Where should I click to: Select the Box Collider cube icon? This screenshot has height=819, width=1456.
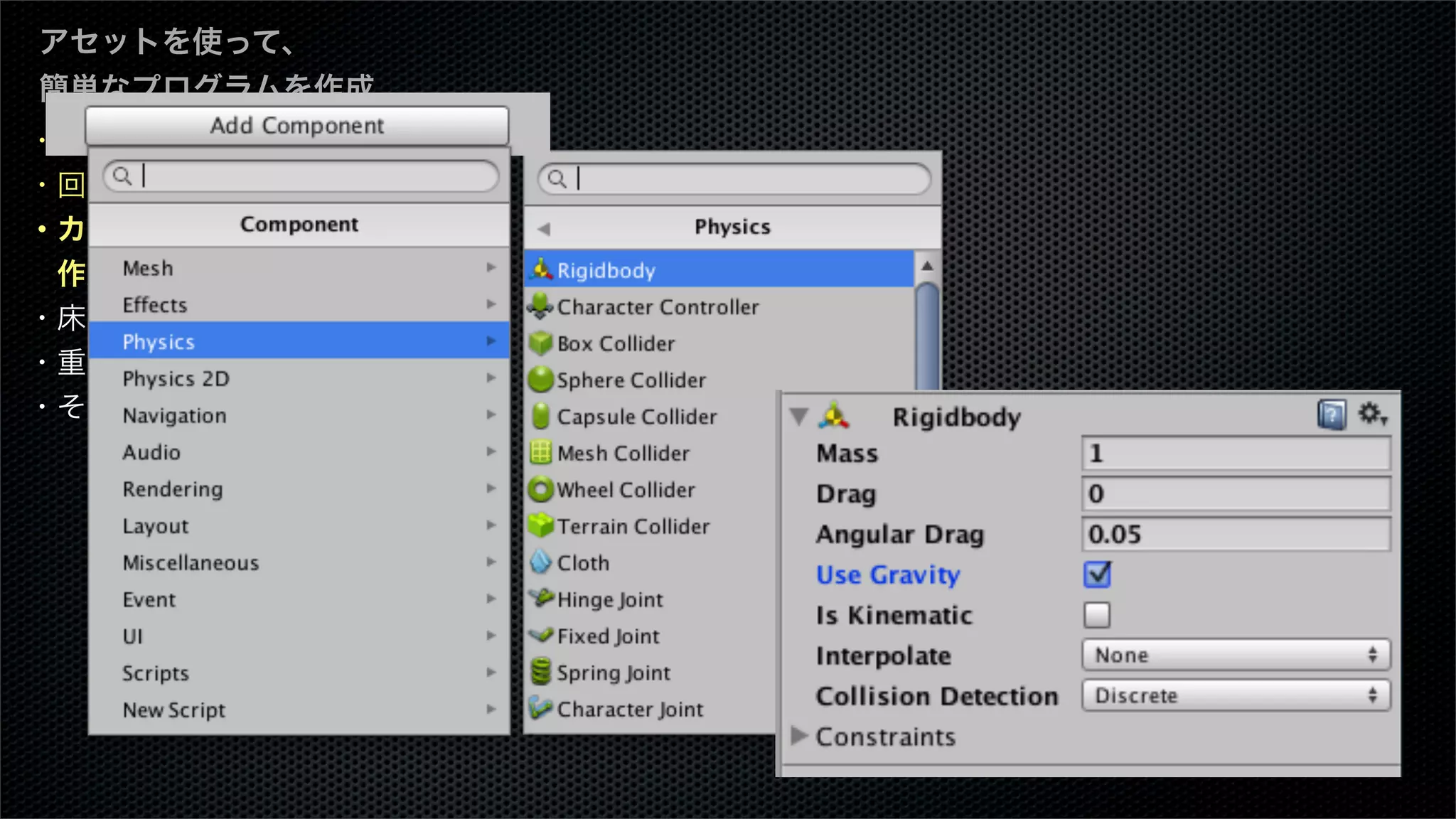pyautogui.click(x=540, y=343)
